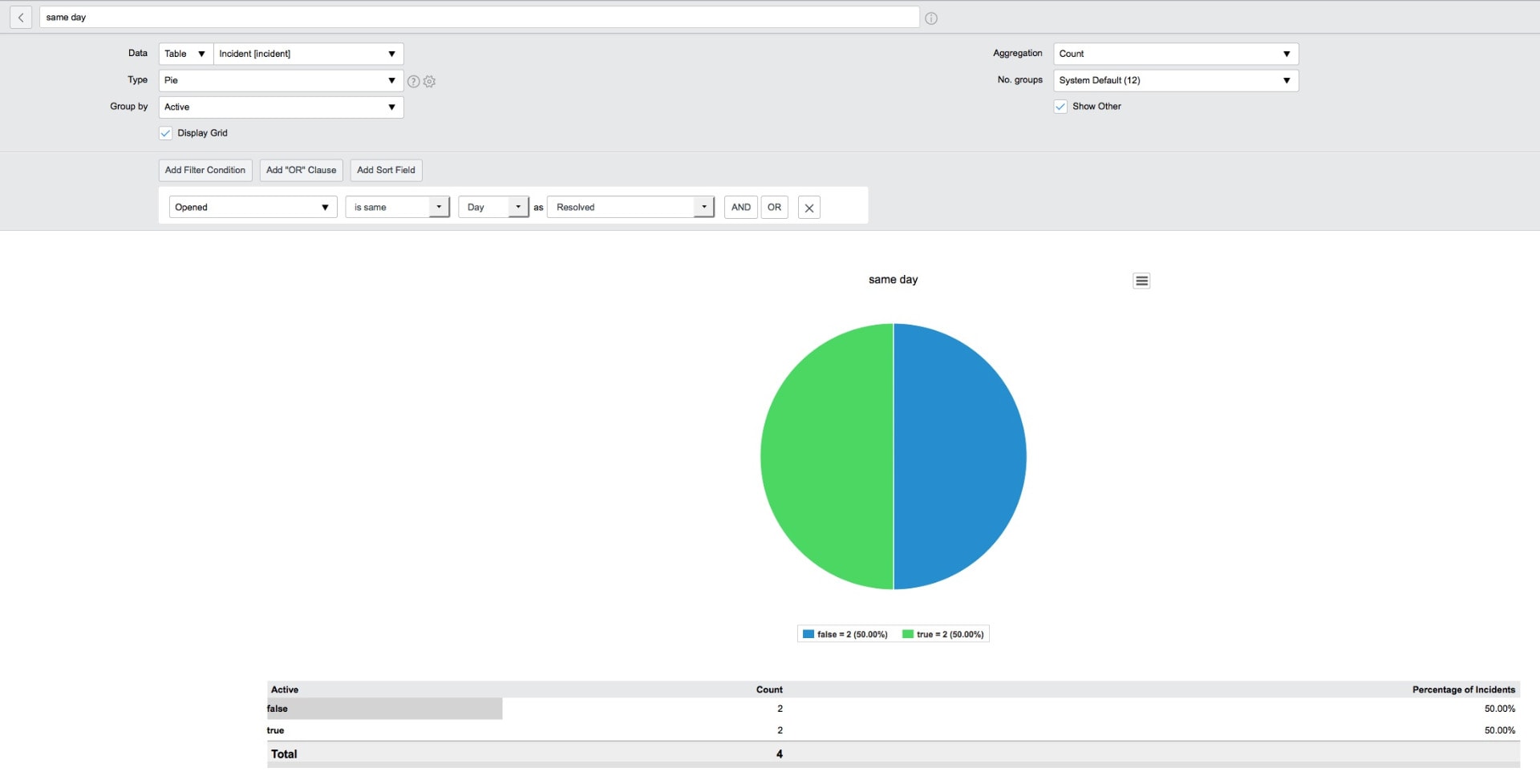Click the AND condition button
The image size is (1540, 784).
click(741, 207)
